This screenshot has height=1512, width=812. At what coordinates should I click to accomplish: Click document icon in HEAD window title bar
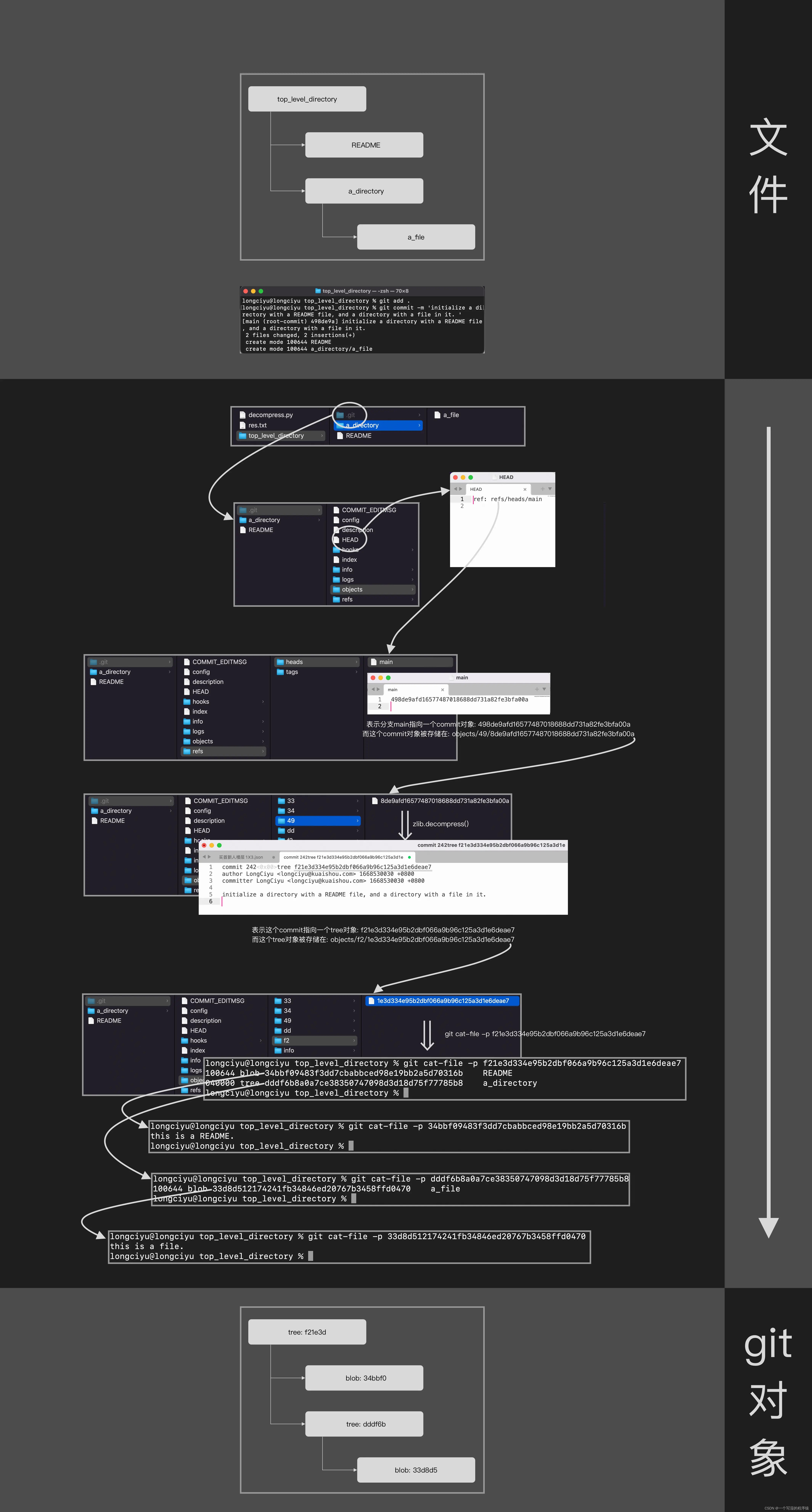click(x=495, y=477)
